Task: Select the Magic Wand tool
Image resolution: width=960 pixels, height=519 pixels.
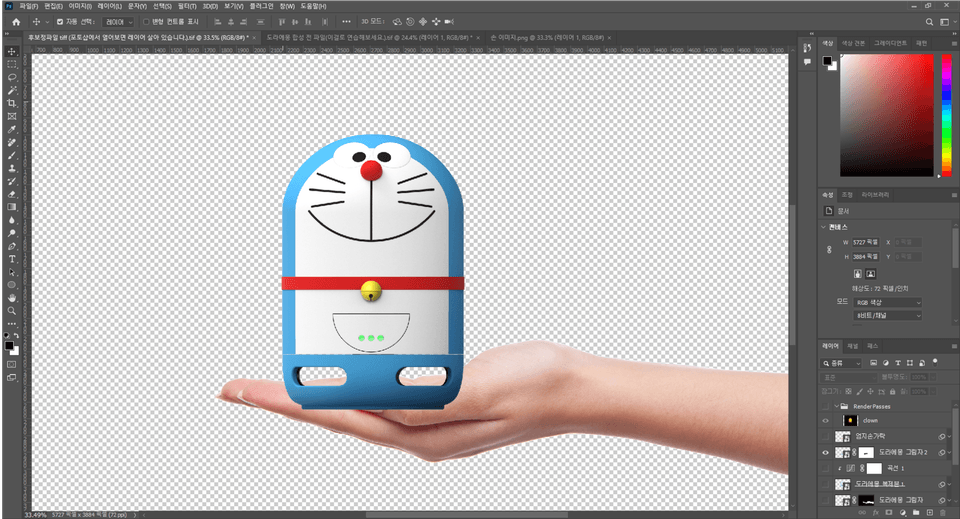Action: coord(12,90)
